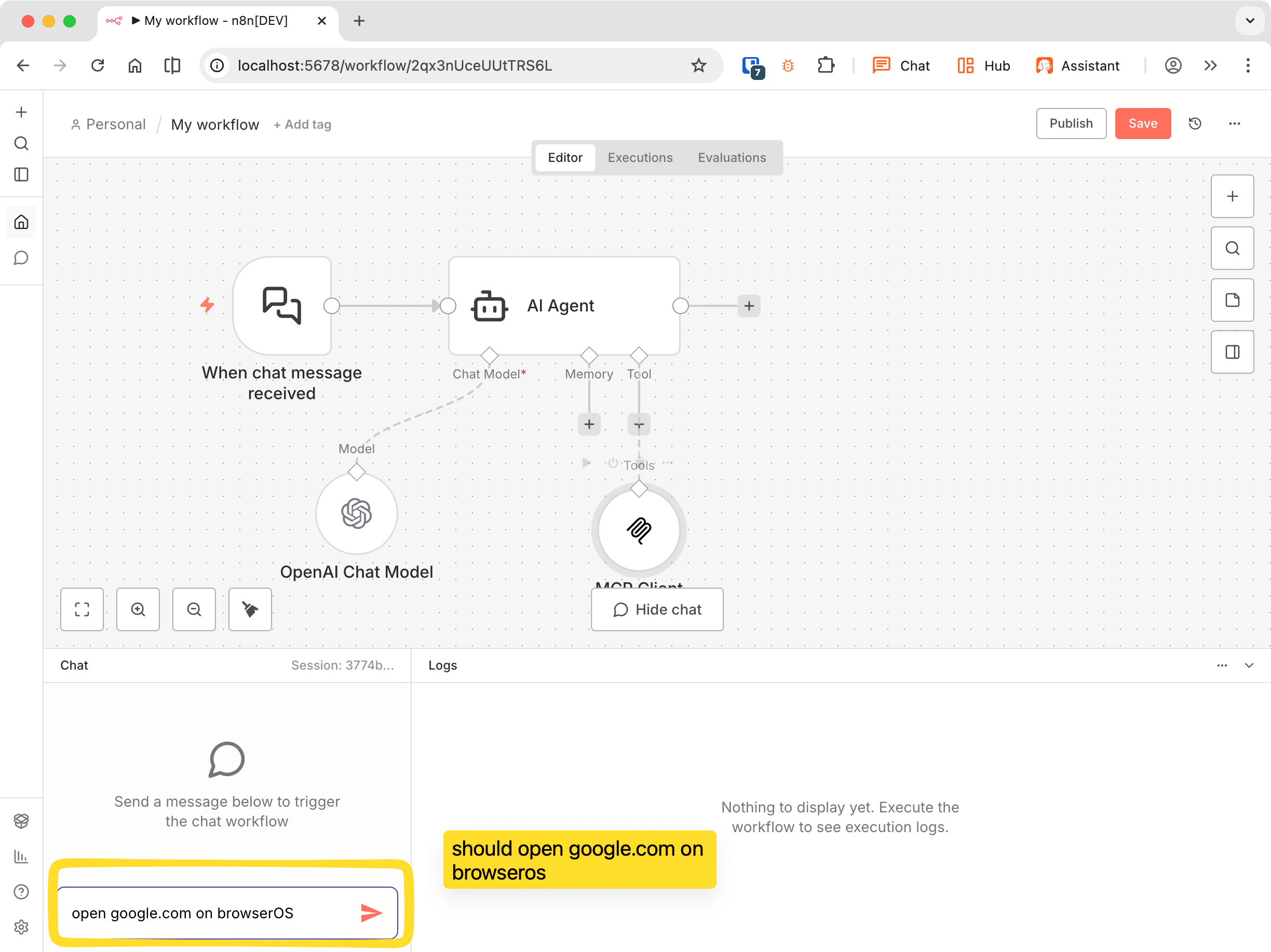Hide chat panel
Image resolution: width=1271 pixels, height=952 pixels.
[x=657, y=609]
